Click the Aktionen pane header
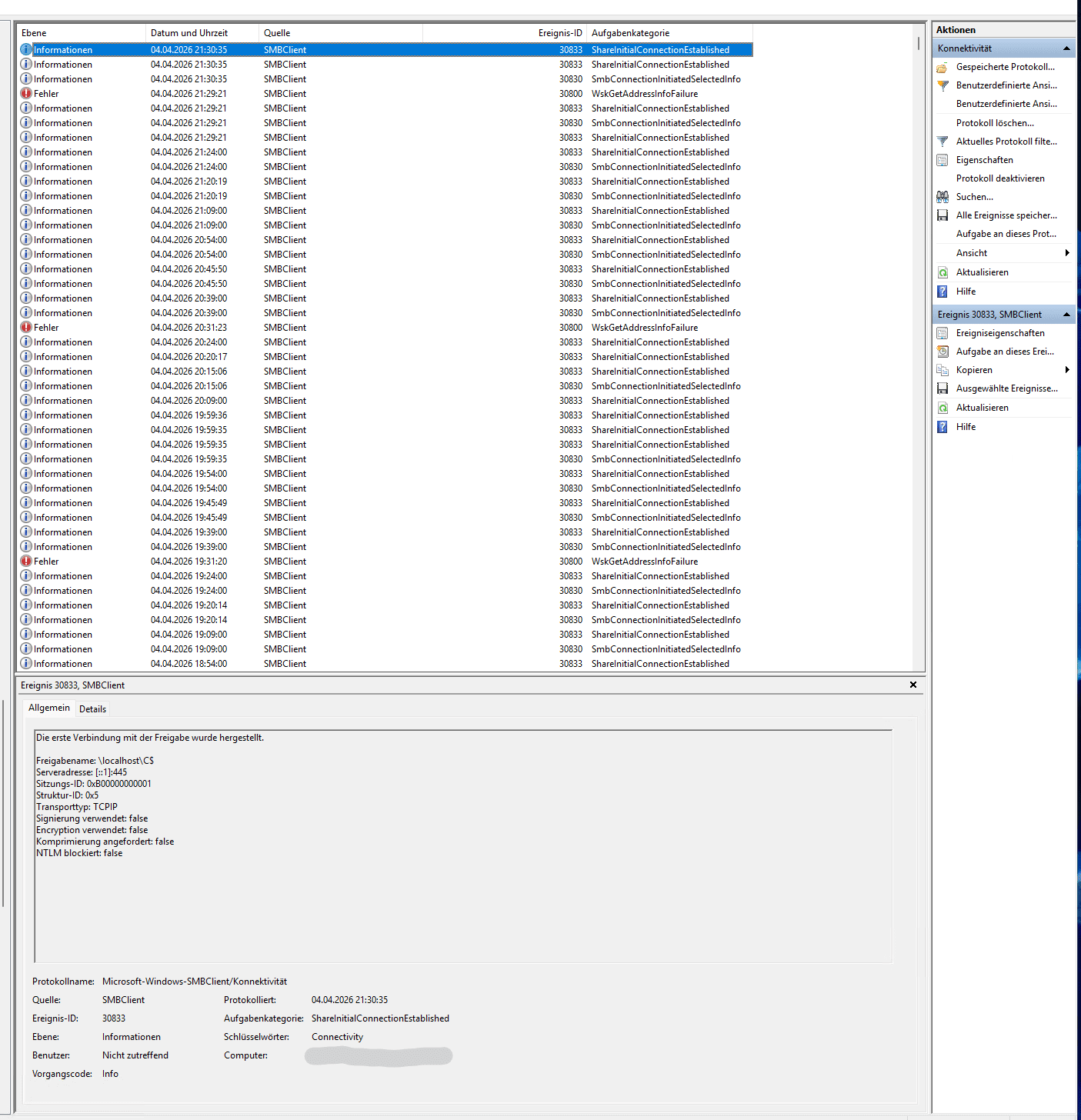1081x1120 pixels. [x=1004, y=30]
